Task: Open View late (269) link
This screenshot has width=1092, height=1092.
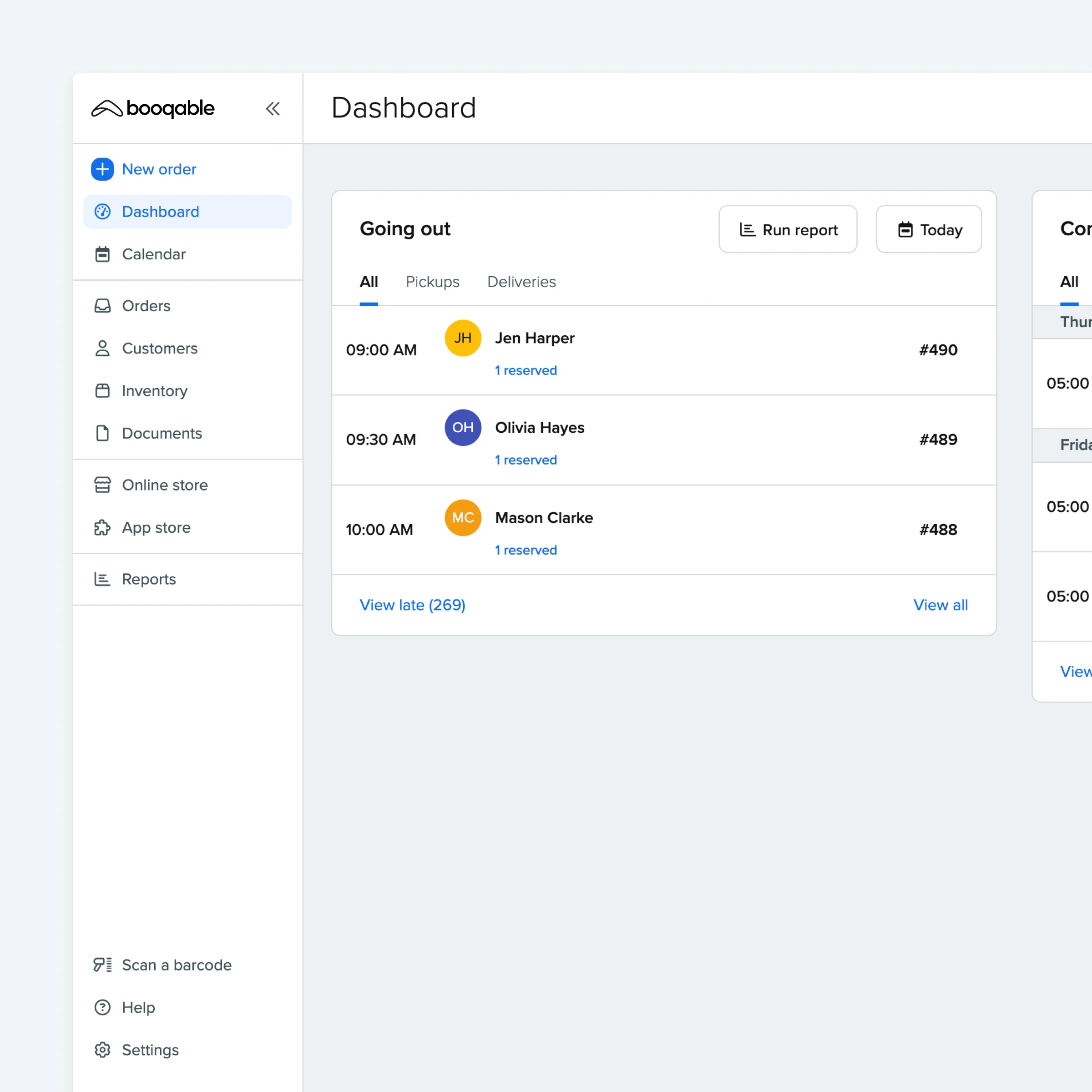Action: 412,605
